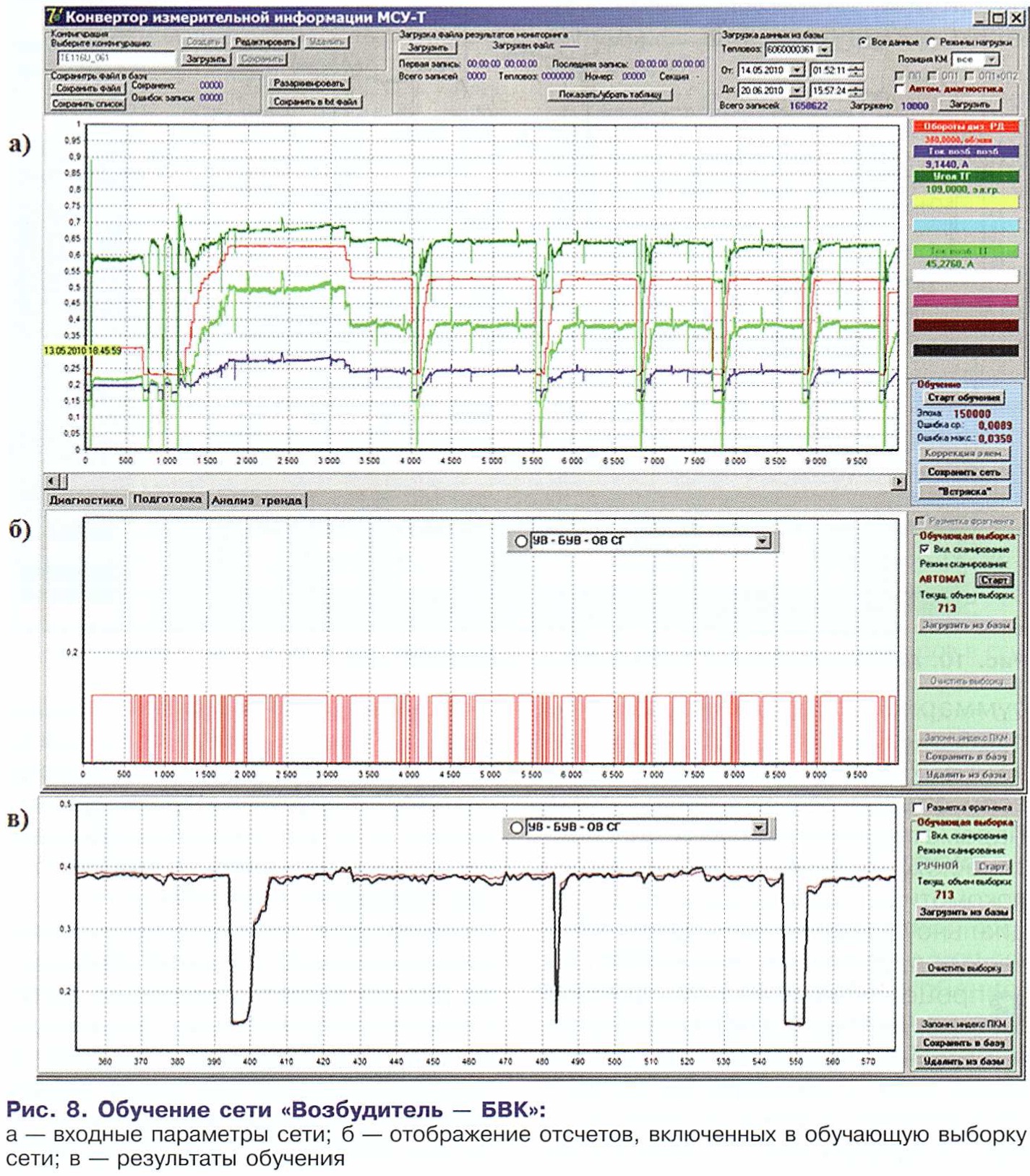Click the 'Показать/убрать таблицу' button
The image size is (1030, 1176).
[609, 95]
